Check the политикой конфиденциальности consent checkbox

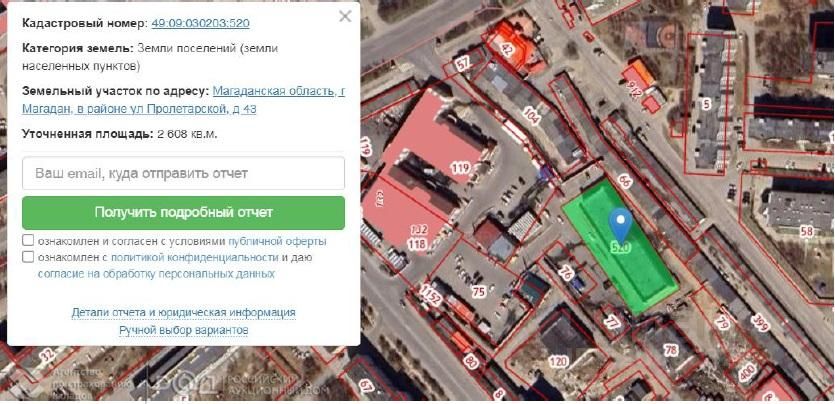(28, 257)
